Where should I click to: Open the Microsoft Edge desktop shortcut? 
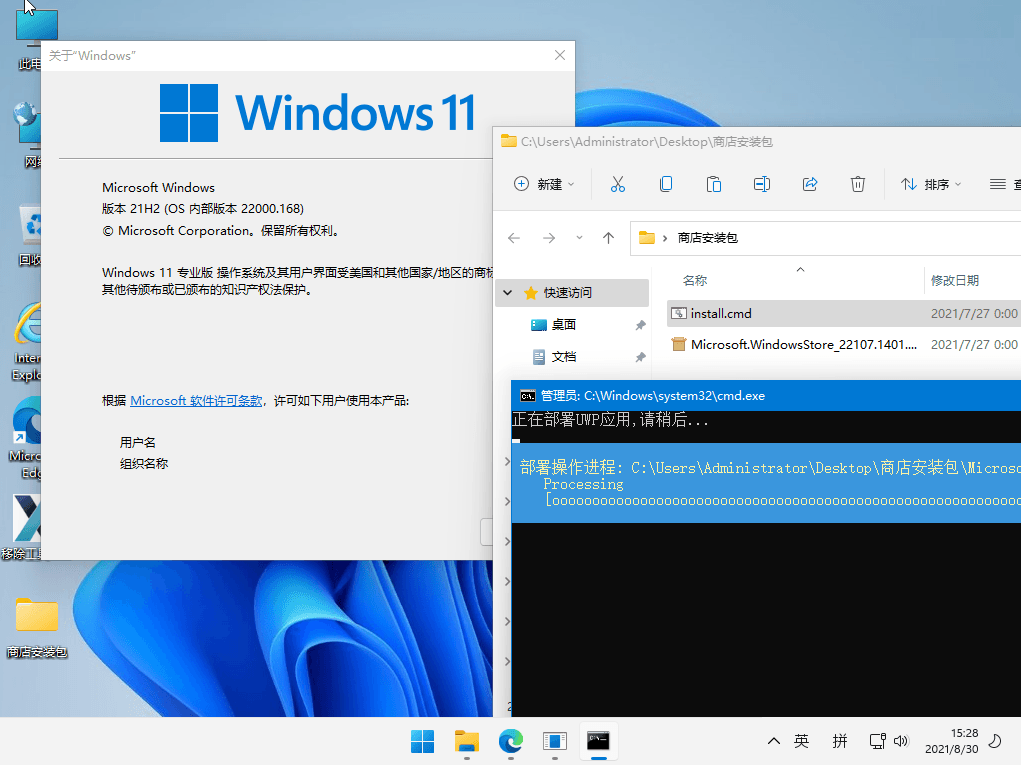point(26,438)
